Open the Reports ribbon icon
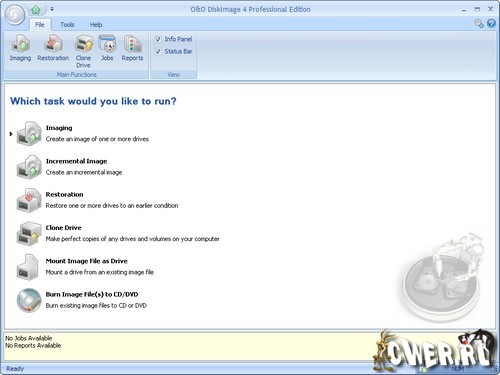Screen dimensions: 500x375 pyautogui.click(x=132, y=48)
